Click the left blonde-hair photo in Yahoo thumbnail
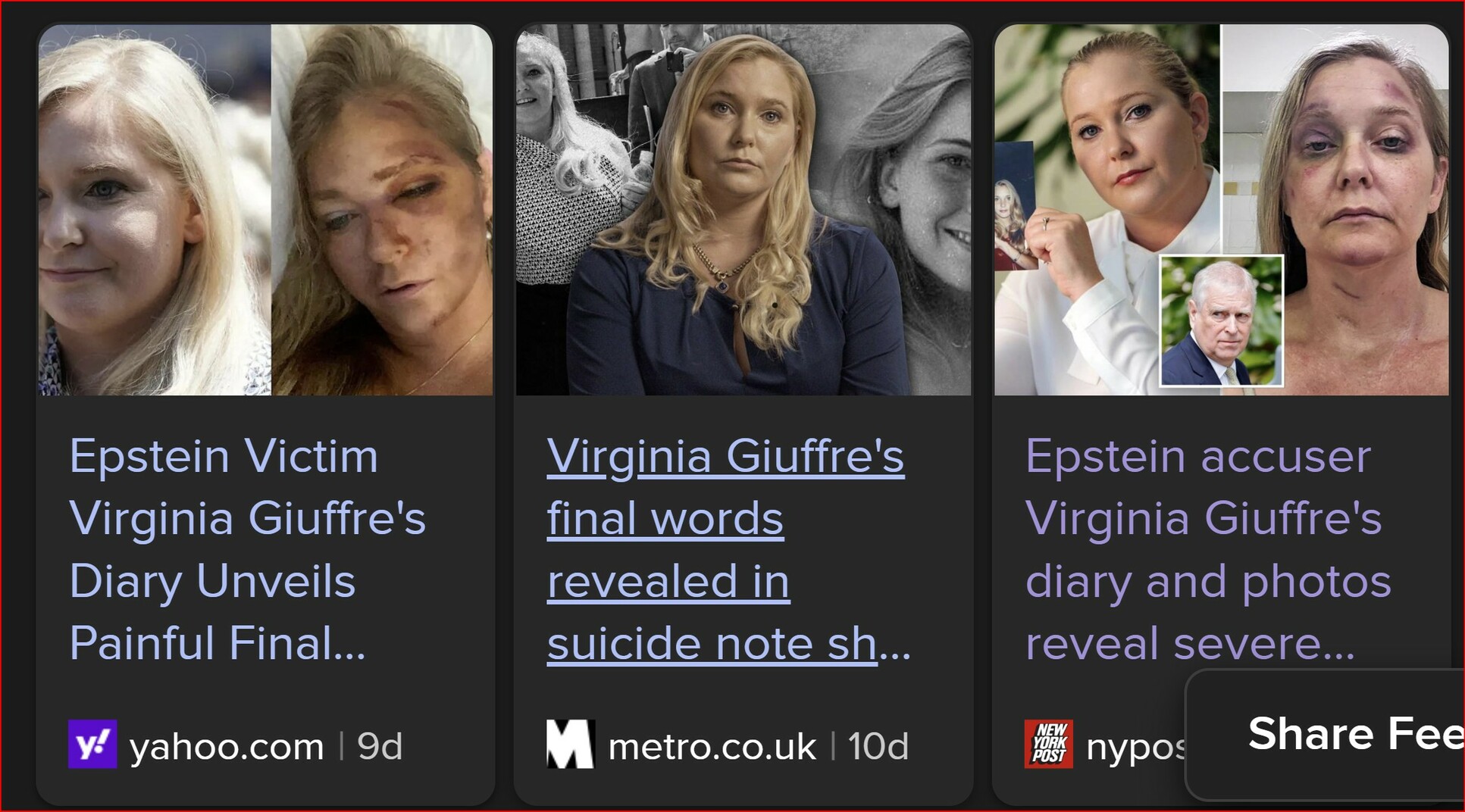 click(x=155, y=210)
